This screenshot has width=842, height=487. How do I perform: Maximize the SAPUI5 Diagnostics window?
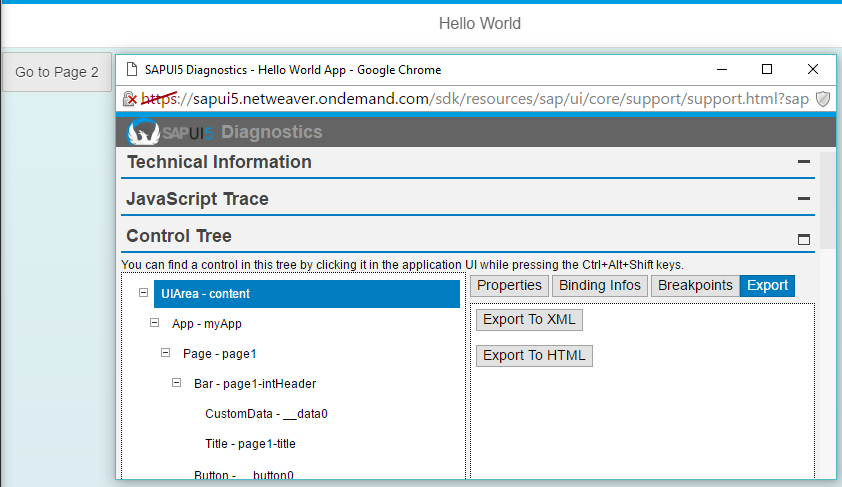767,70
